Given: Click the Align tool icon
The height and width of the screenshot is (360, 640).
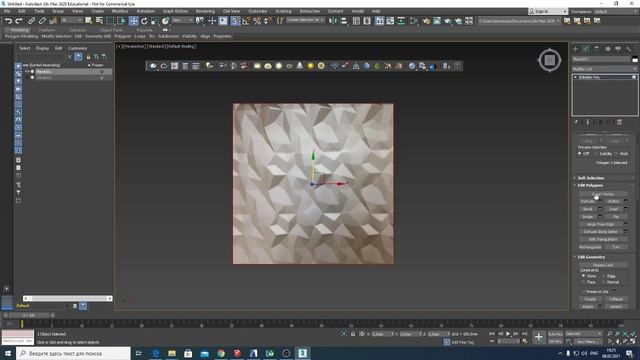Looking at the screenshot, I should pyautogui.click(x=344, y=21).
